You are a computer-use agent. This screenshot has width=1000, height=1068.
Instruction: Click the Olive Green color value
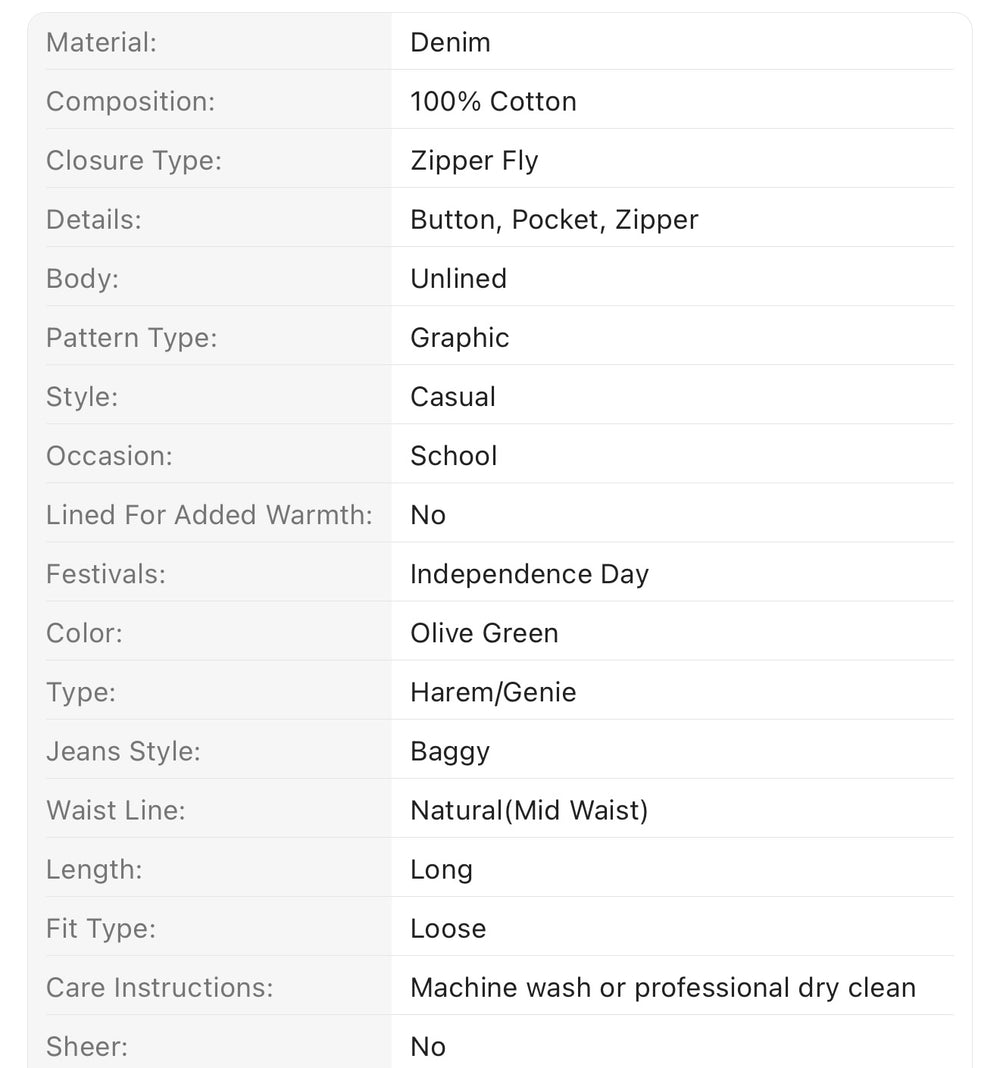484,633
